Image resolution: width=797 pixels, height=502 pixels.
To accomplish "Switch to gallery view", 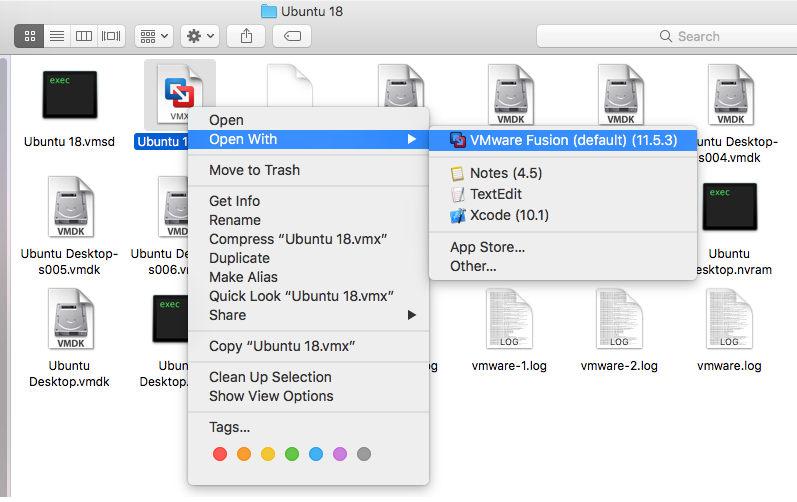I will click(x=111, y=36).
